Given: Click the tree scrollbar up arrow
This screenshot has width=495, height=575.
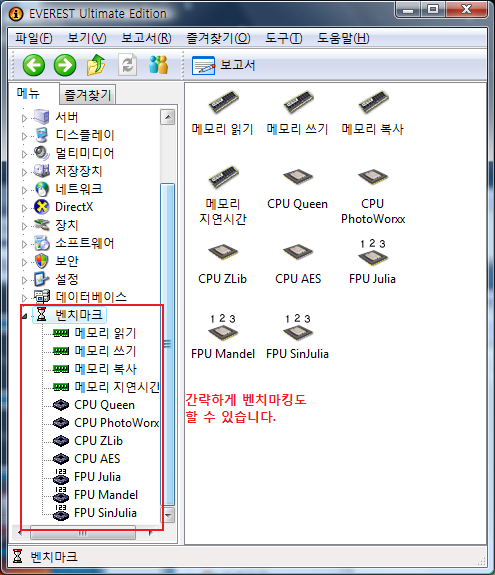Looking at the screenshot, I should coord(168,117).
